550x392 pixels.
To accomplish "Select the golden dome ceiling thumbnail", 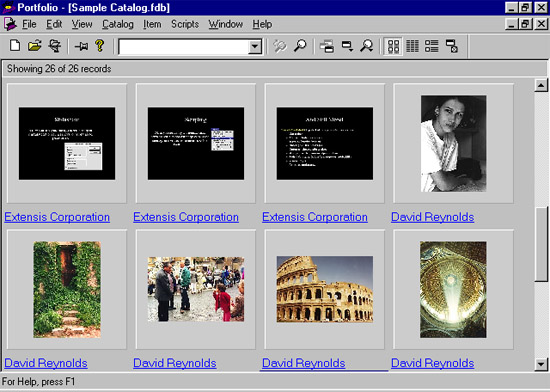I will click(x=453, y=289).
